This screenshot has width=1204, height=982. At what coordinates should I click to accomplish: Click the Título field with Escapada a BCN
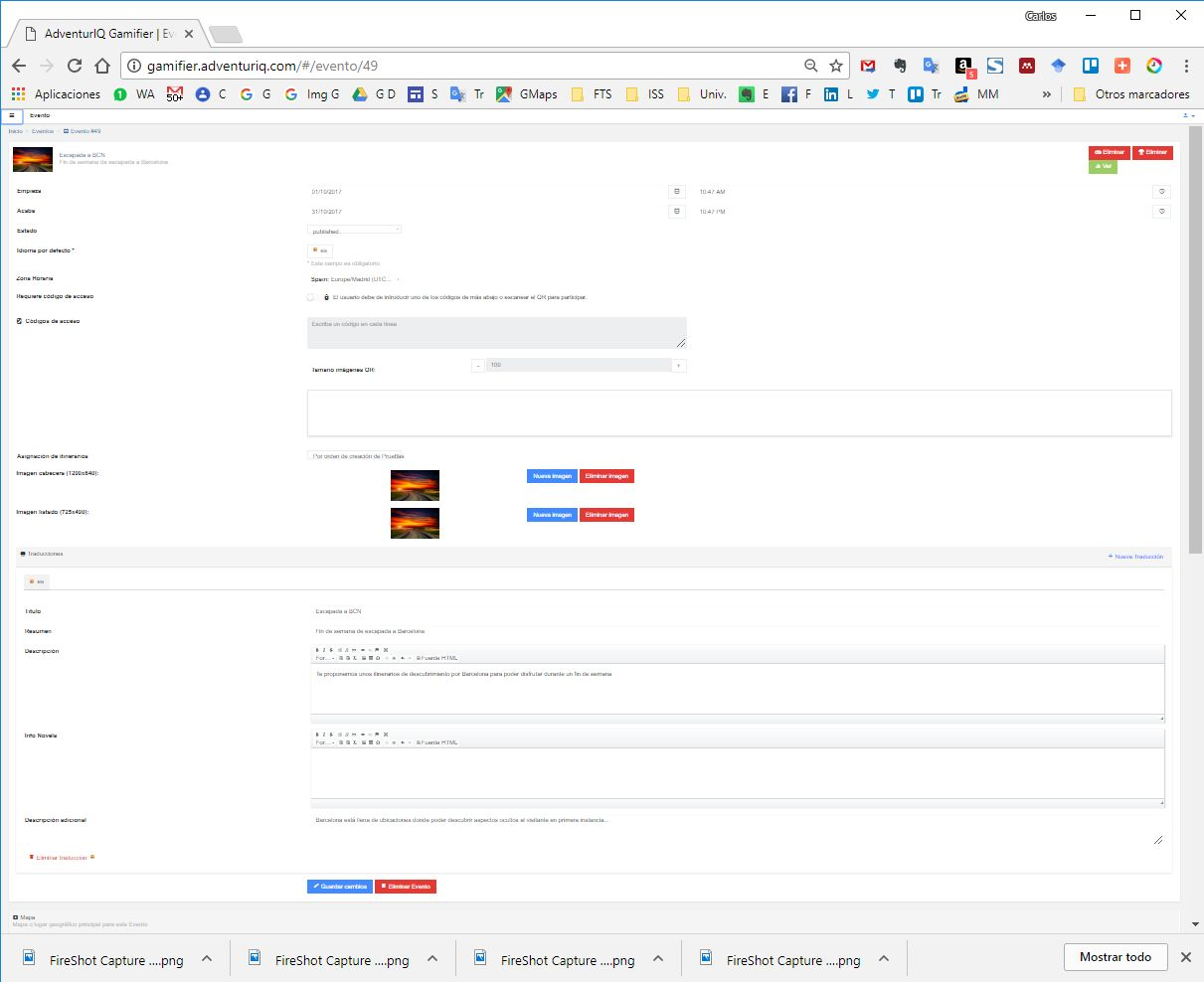click(x=736, y=611)
